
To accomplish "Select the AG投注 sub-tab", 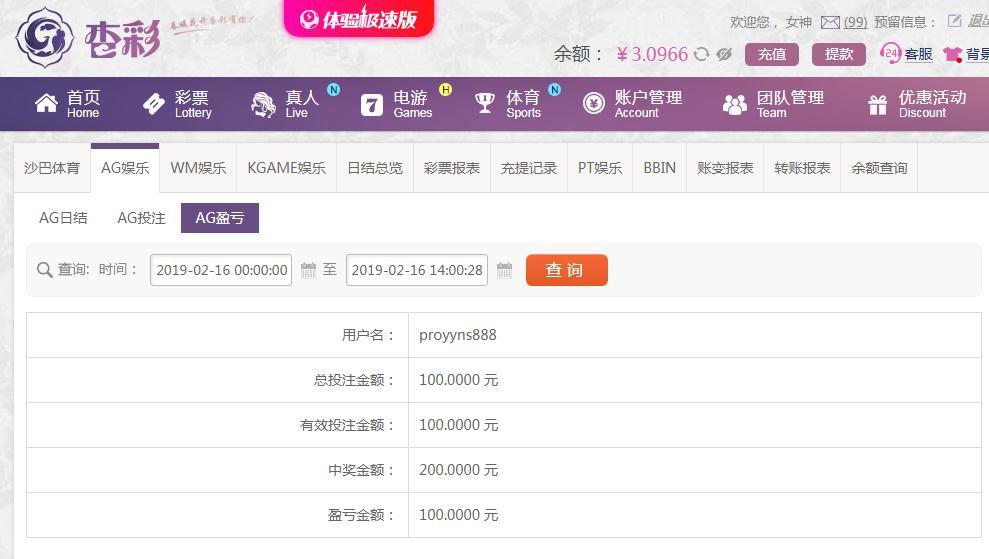I will pyautogui.click(x=141, y=218).
